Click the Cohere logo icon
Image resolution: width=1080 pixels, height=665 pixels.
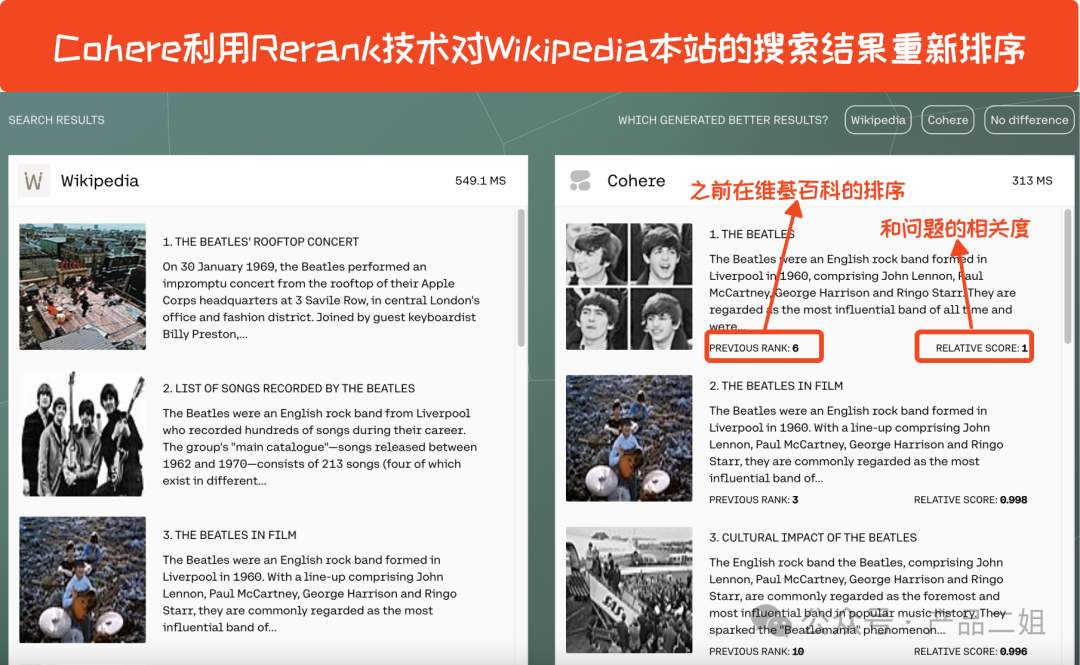pyautogui.click(x=580, y=181)
